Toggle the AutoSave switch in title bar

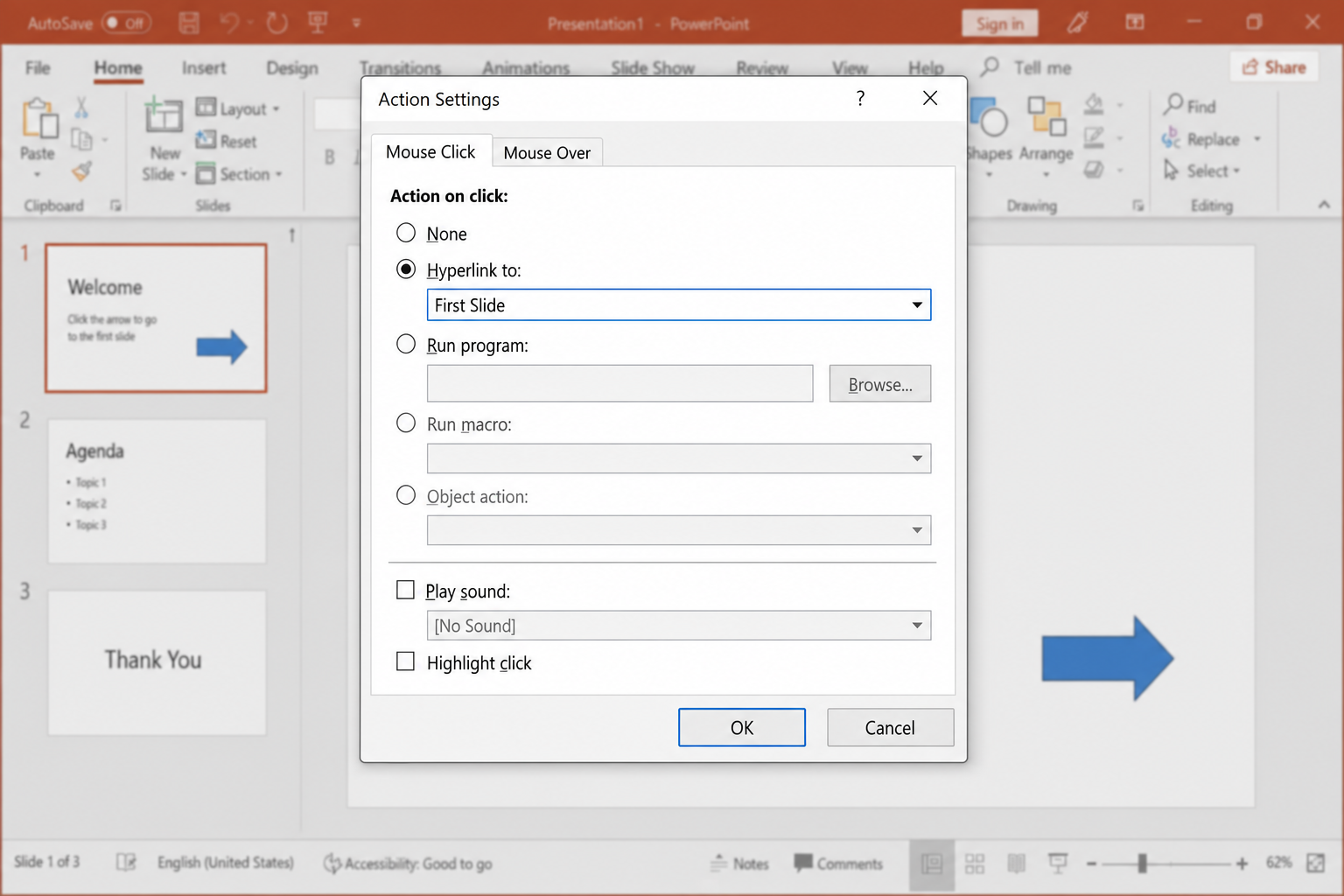pos(127,23)
